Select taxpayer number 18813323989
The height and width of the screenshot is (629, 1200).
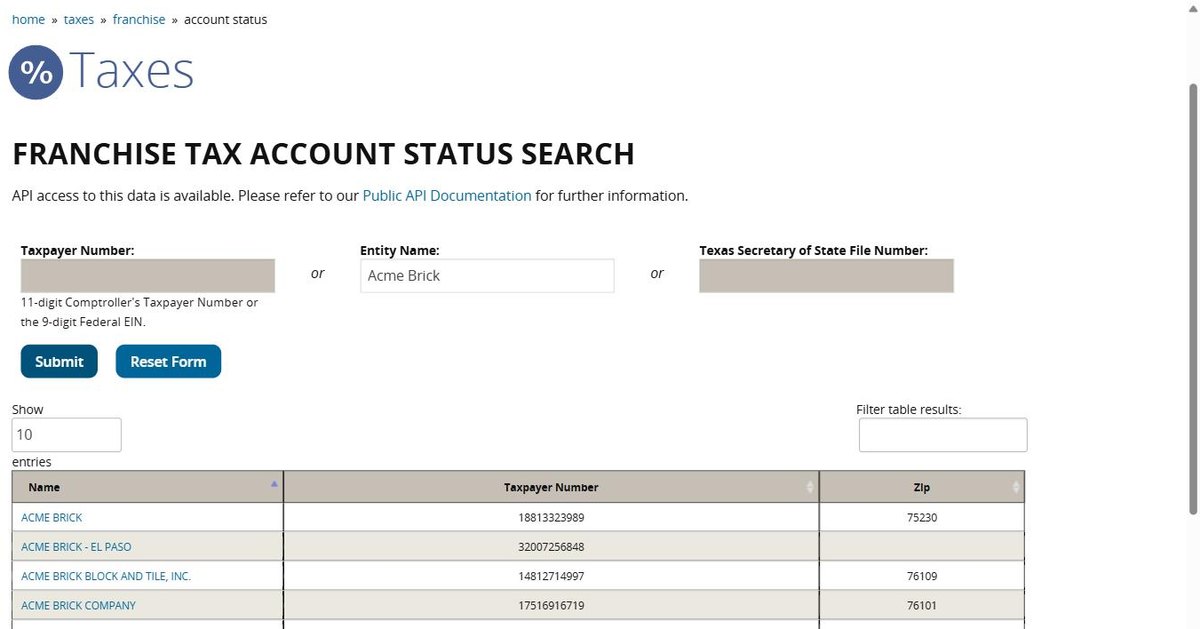pos(551,518)
